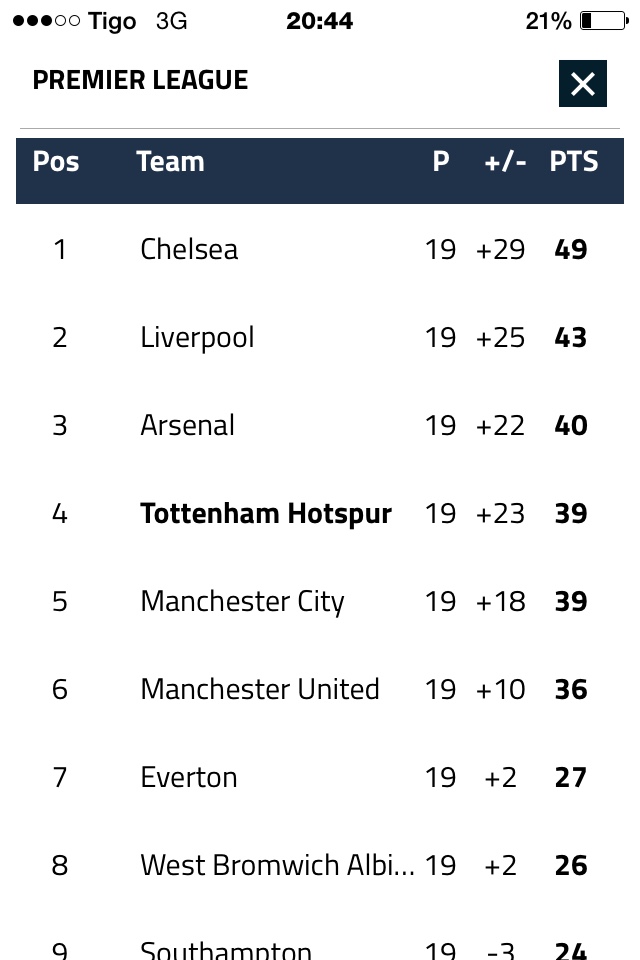Tap Chelsea's 49 points value
The height and width of the screenshot is (960, 640).
tap(571, 249)
